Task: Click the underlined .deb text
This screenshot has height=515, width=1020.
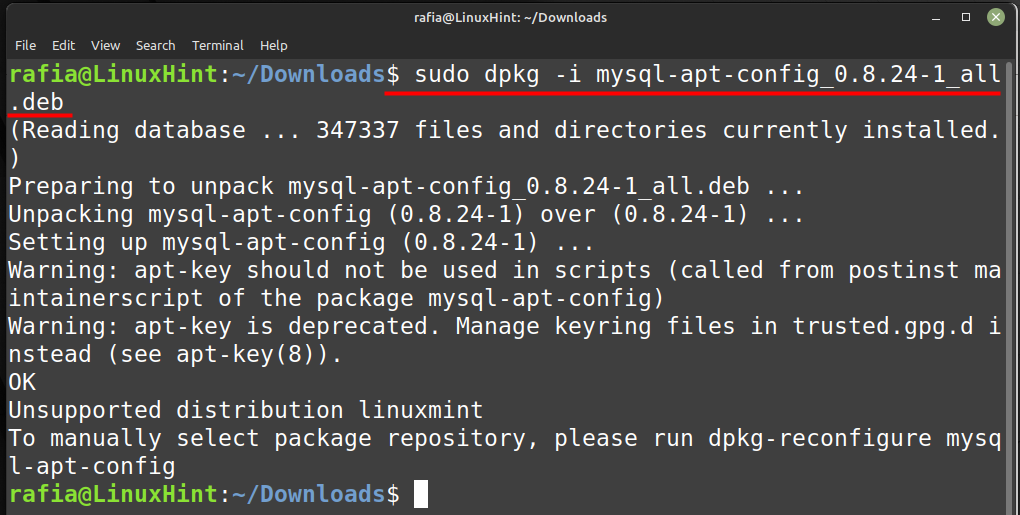Action: 36,103
